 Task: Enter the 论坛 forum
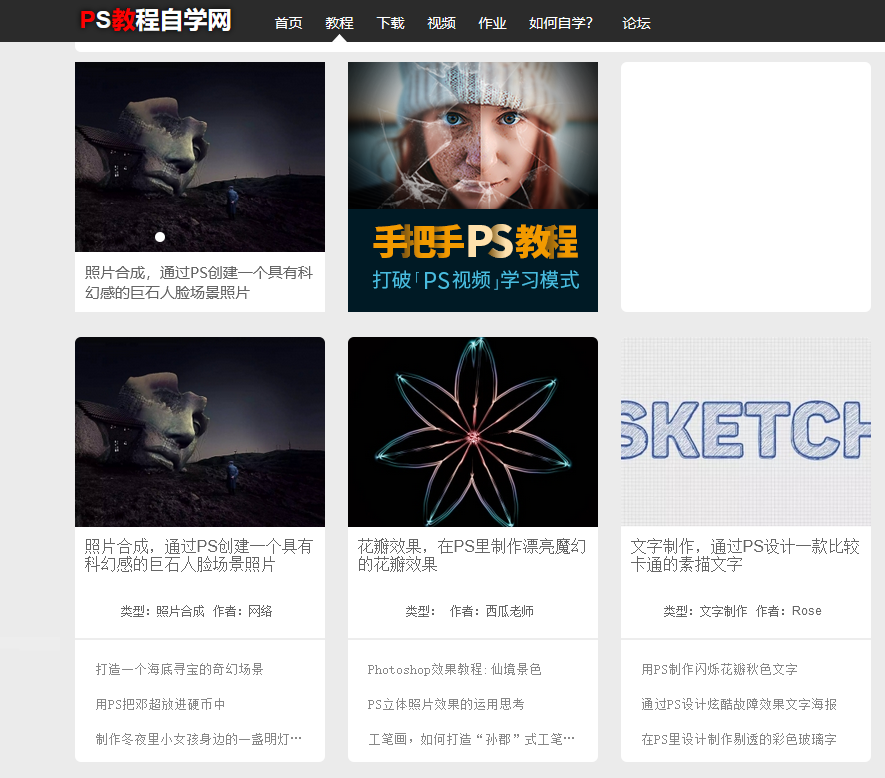[x=637, y=23]
